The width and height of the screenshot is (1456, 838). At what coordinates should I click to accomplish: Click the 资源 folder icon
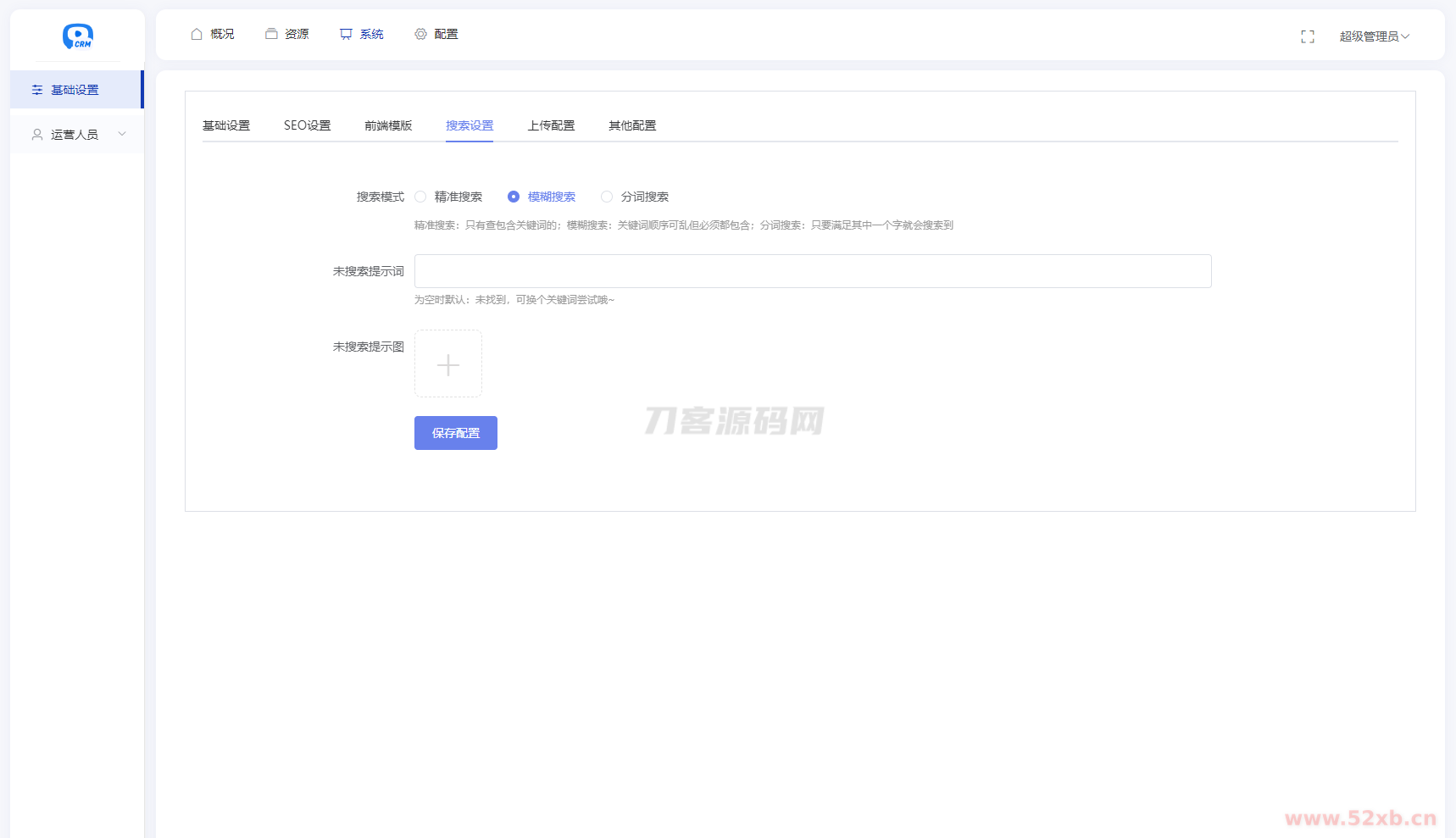tap(271, 34)
